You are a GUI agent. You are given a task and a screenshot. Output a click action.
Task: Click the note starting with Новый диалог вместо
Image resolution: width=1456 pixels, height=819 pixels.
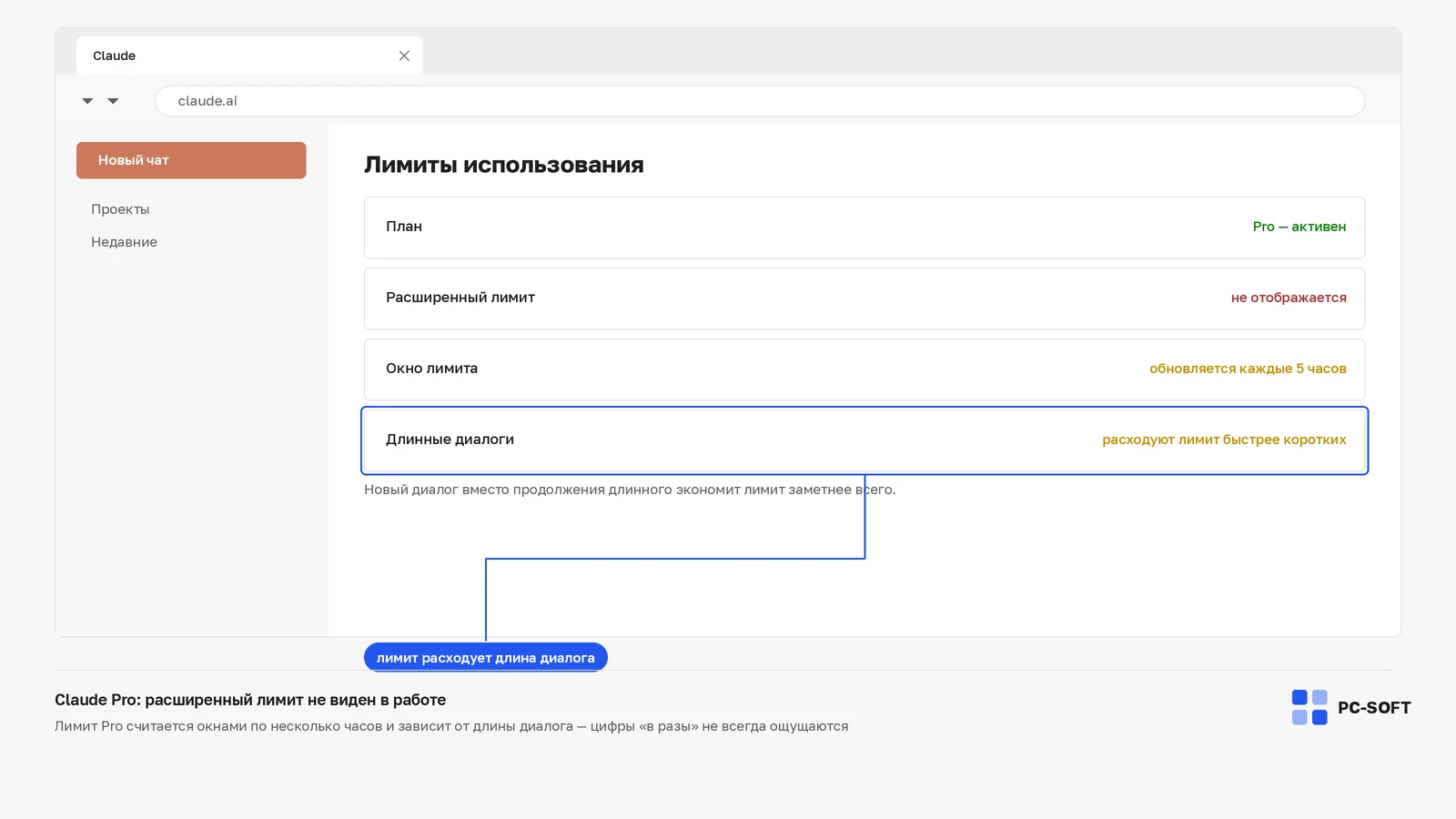click(630, 490)
